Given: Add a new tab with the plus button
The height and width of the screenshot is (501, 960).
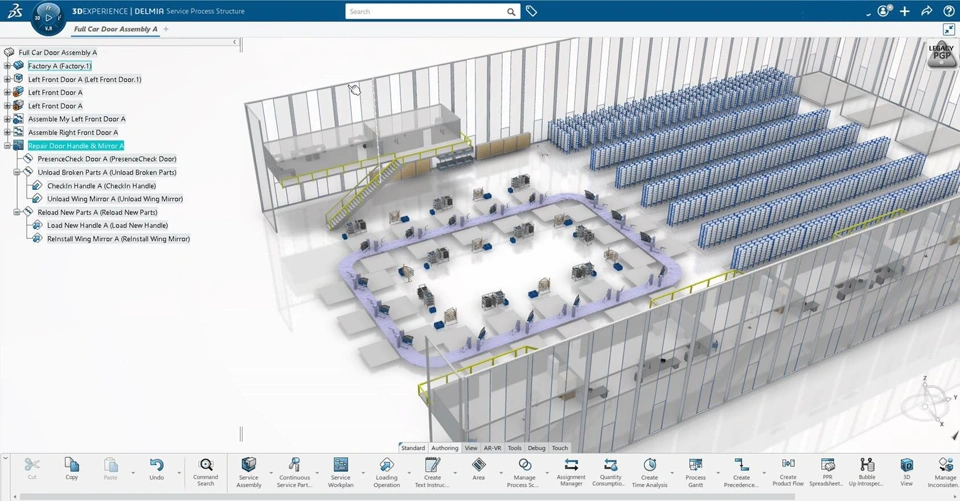Looking at the screenshot, I should (x=166, y=29).
